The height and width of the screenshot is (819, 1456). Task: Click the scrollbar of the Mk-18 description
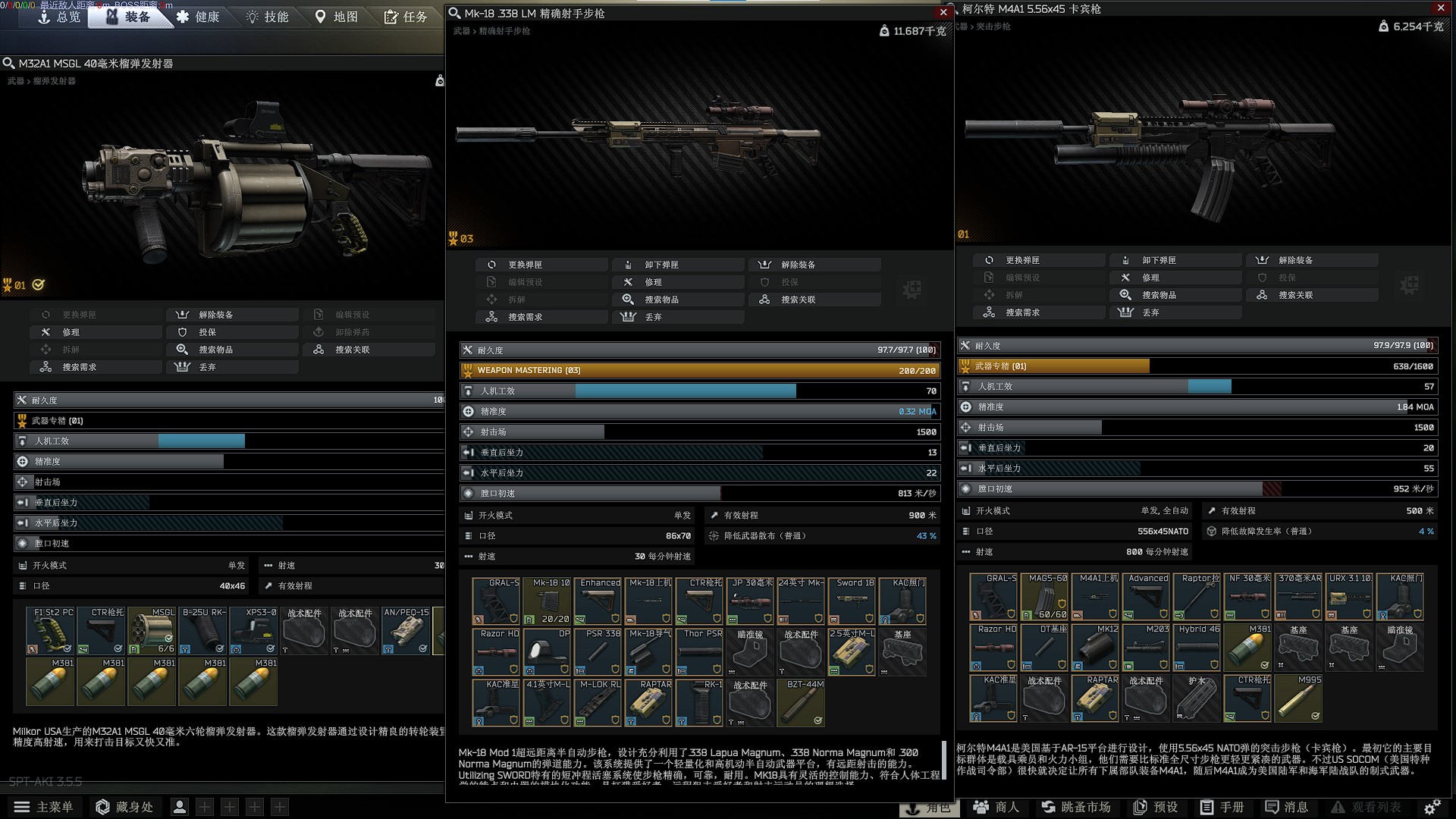click(x=944, y=760)
